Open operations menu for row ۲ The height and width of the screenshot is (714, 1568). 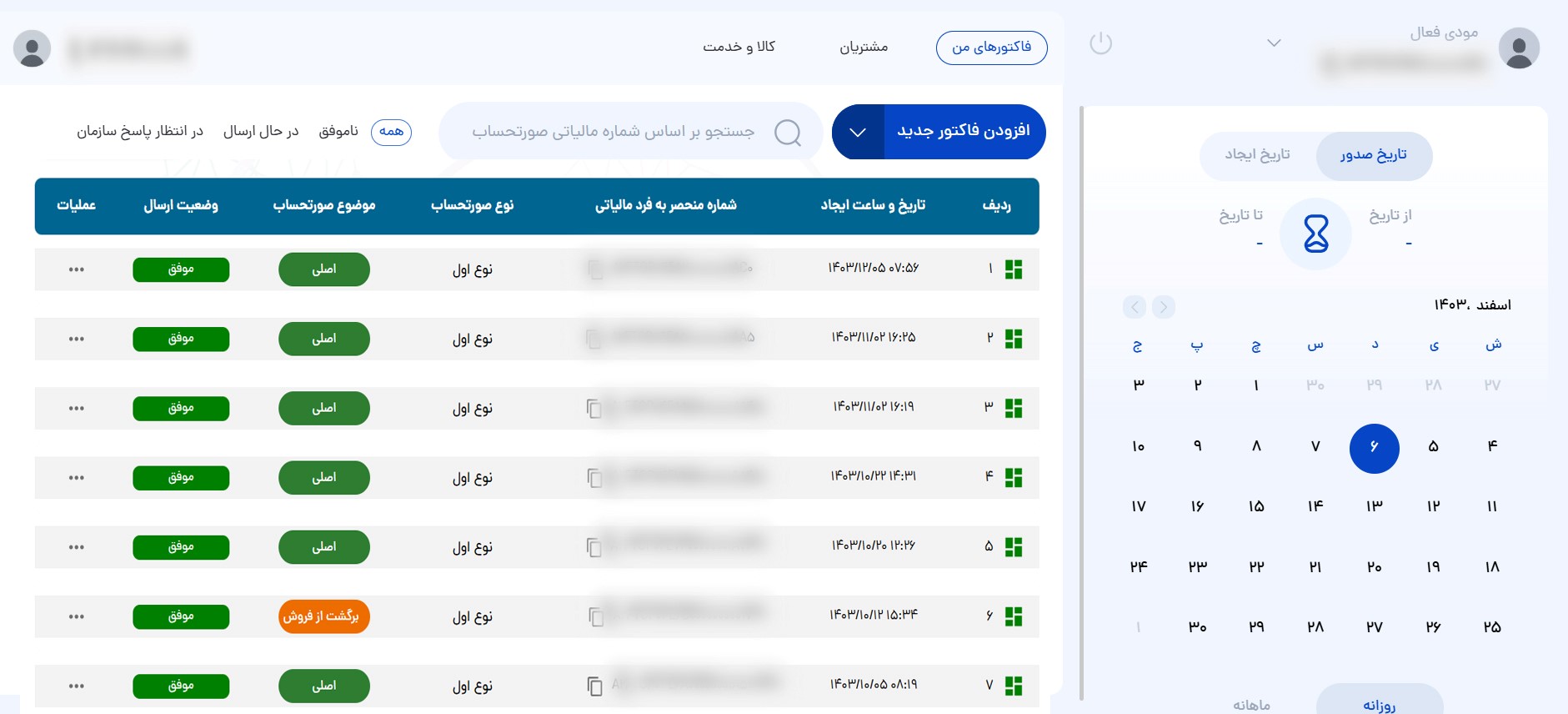(77, 339)
